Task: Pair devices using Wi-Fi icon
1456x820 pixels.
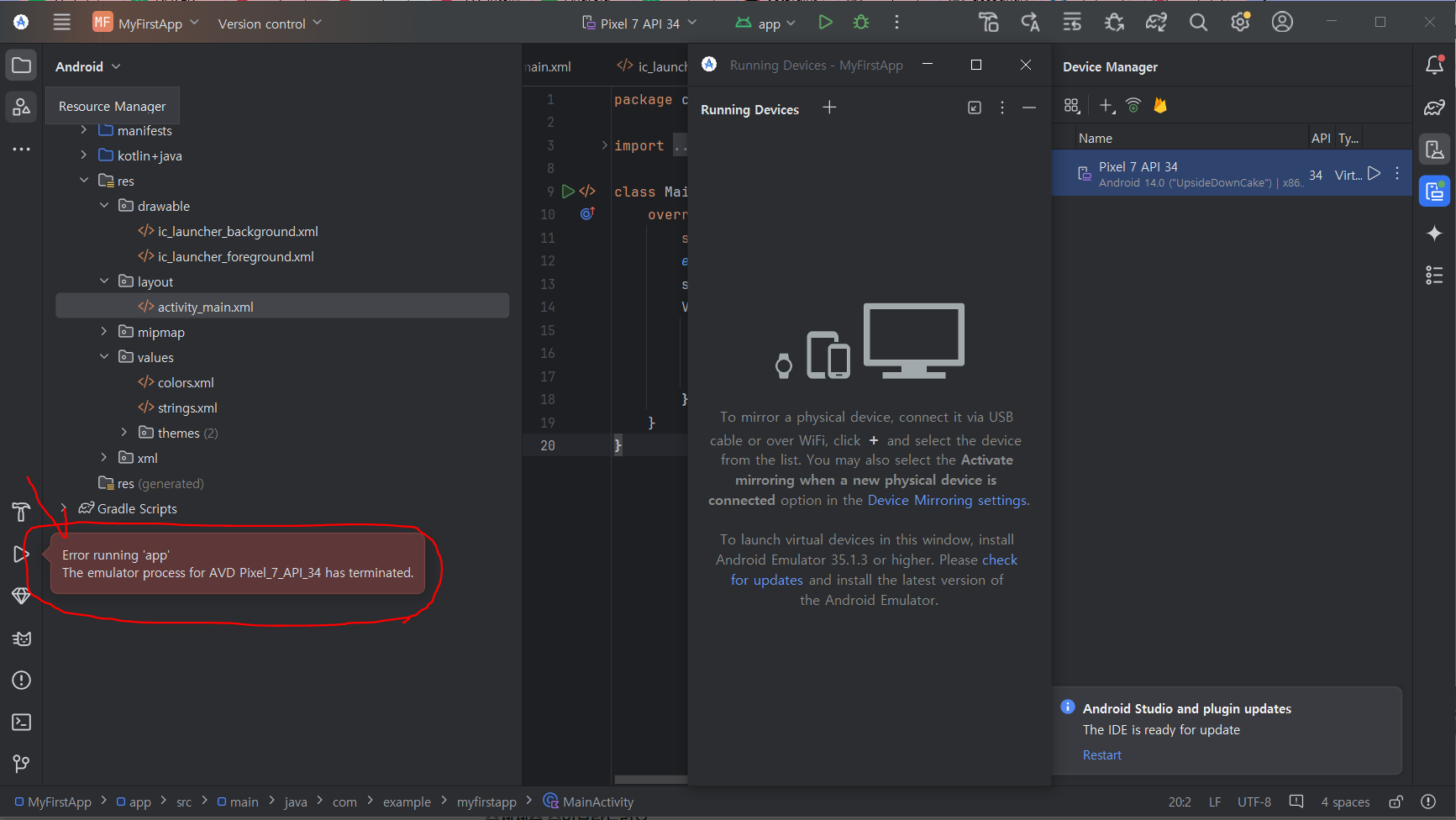Action: (1133, 106)
